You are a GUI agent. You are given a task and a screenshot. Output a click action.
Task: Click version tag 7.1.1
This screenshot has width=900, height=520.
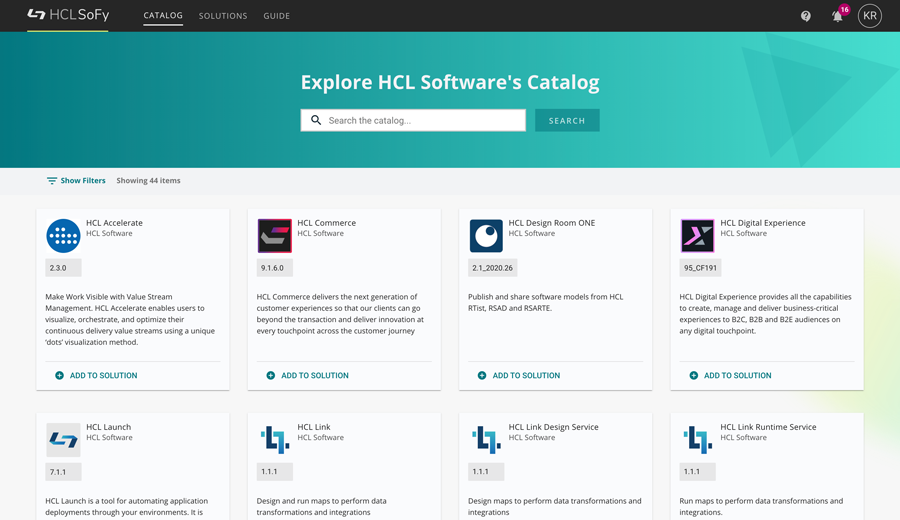(63, 472)
